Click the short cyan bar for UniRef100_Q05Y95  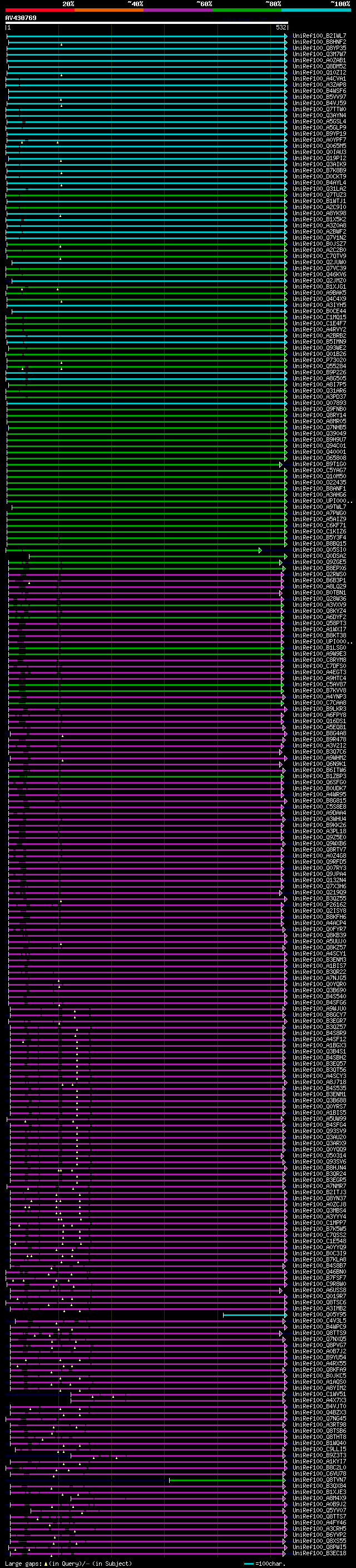tap(255, 1315)
